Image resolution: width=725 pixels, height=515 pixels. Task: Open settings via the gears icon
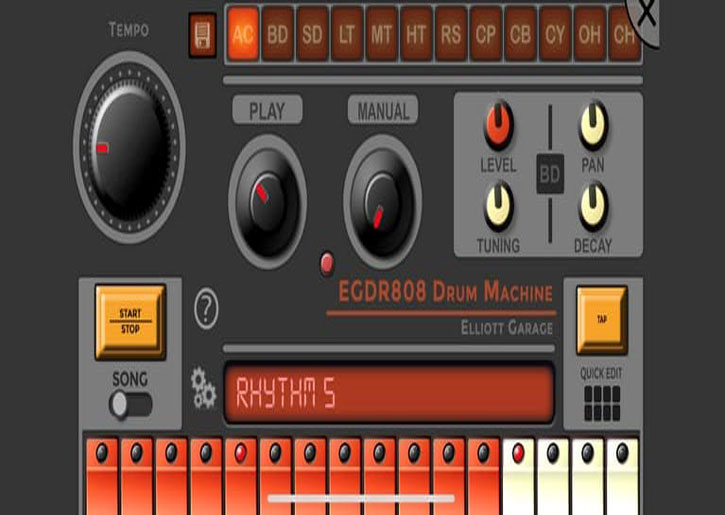[204, 389]
